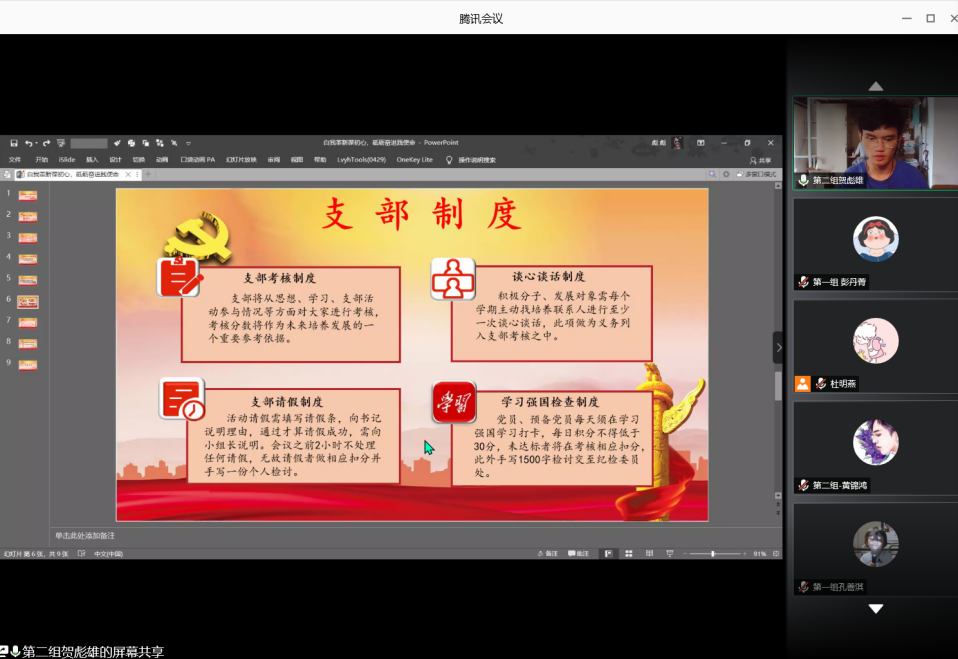
Task: Toggle 多窗口模式 multi-window mode
Action: tap(759, 174)
